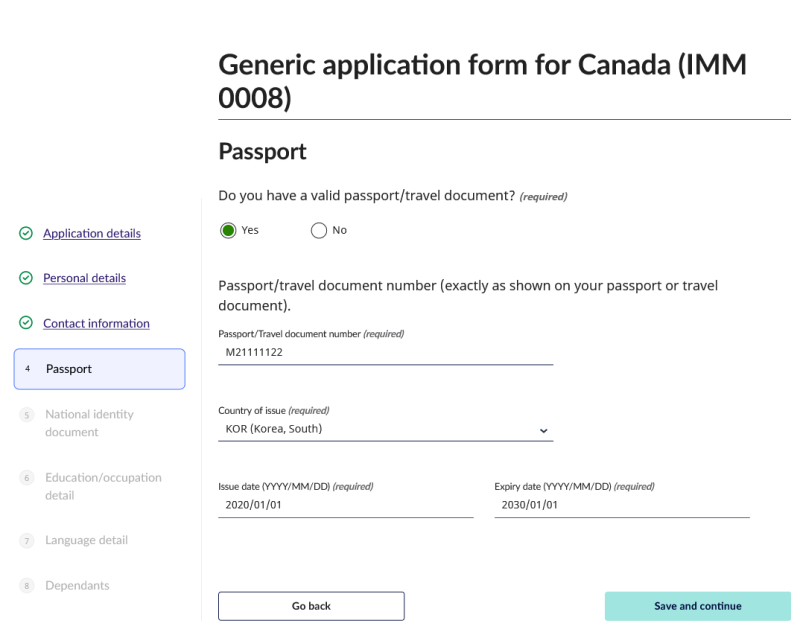This screenshot has height=632, width=800.
Task: Click the checkmark icon next to Personal details
Action: pyautogui.click(x=26, y=278)
